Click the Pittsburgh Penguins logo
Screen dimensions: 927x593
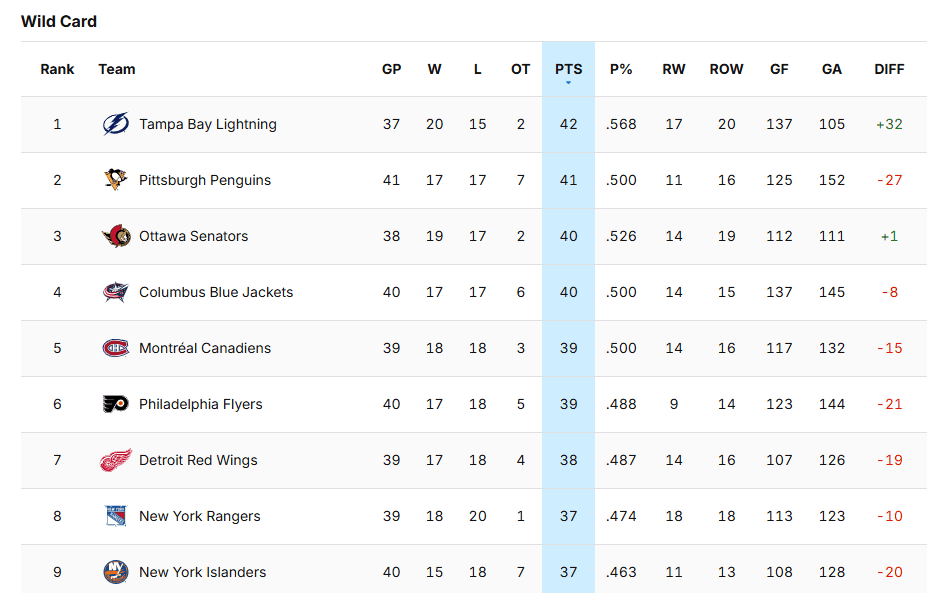tap(116, 181)
